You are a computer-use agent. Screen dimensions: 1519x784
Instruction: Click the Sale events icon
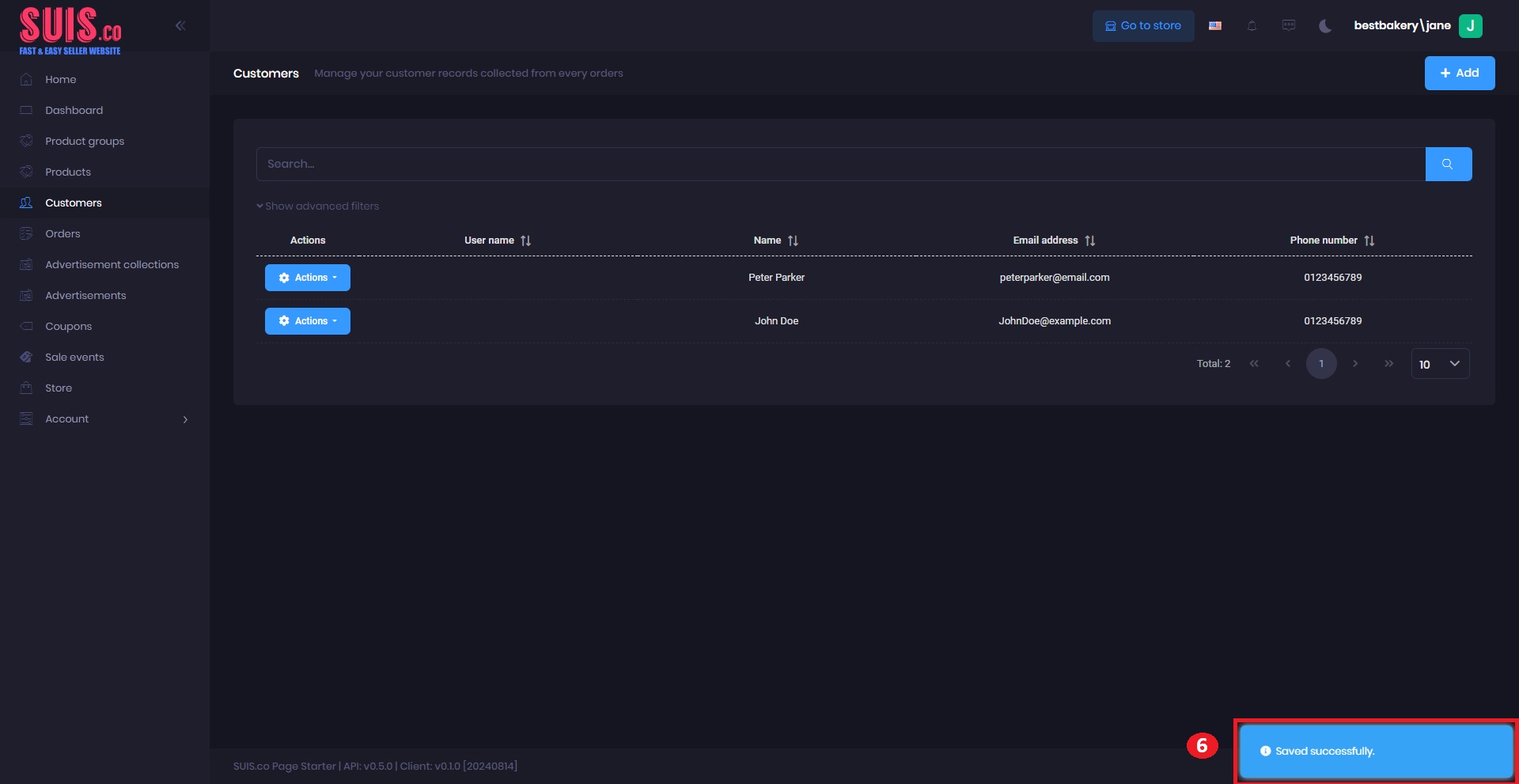(x=26, y=357)
